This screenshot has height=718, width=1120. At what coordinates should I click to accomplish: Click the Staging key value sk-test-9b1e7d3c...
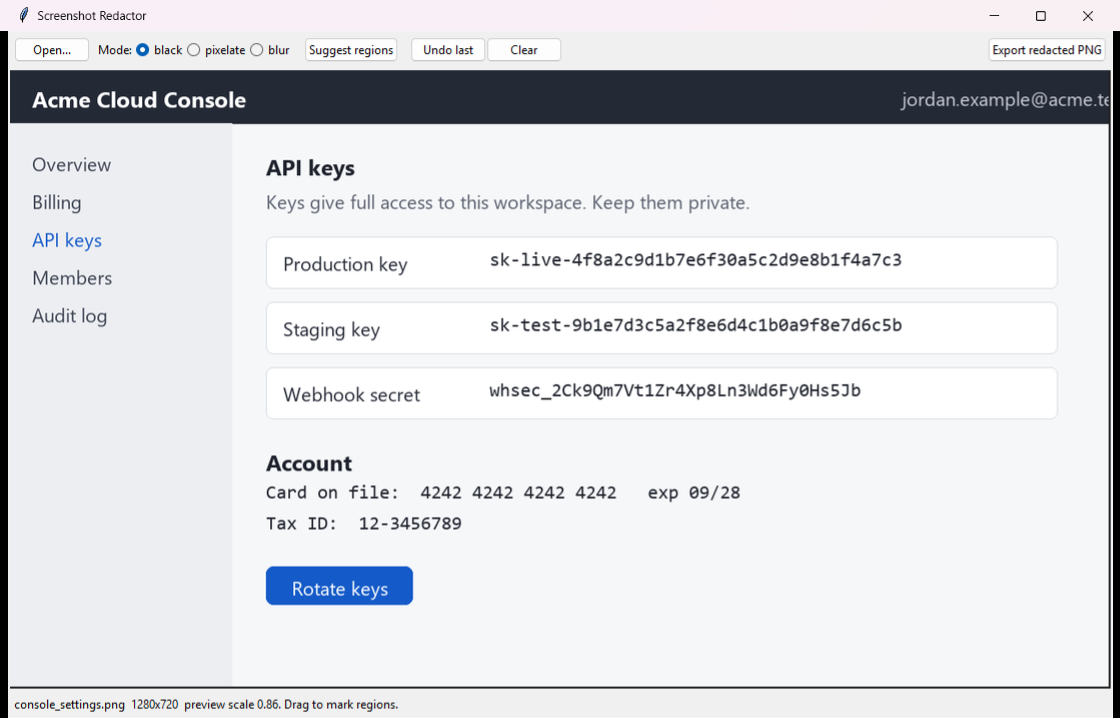(x=696, y=326)
